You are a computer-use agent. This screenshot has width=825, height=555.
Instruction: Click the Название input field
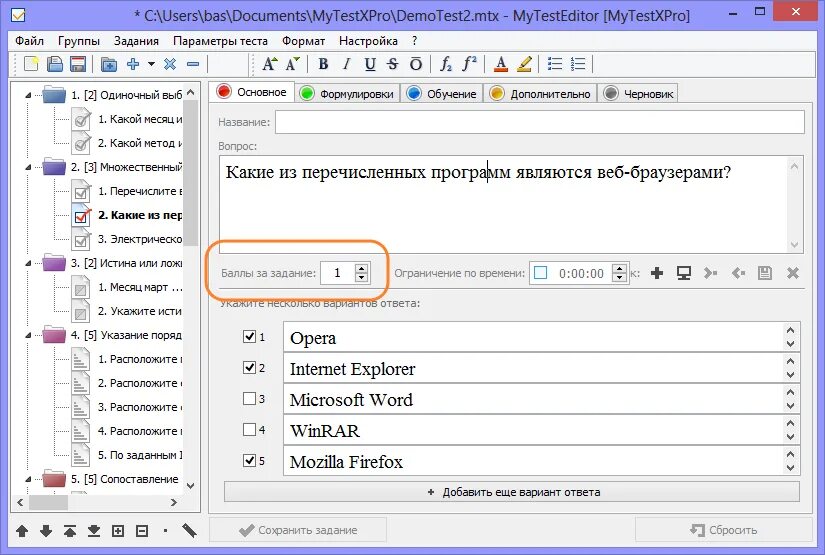pyautogui.click(x=539, y=122)
